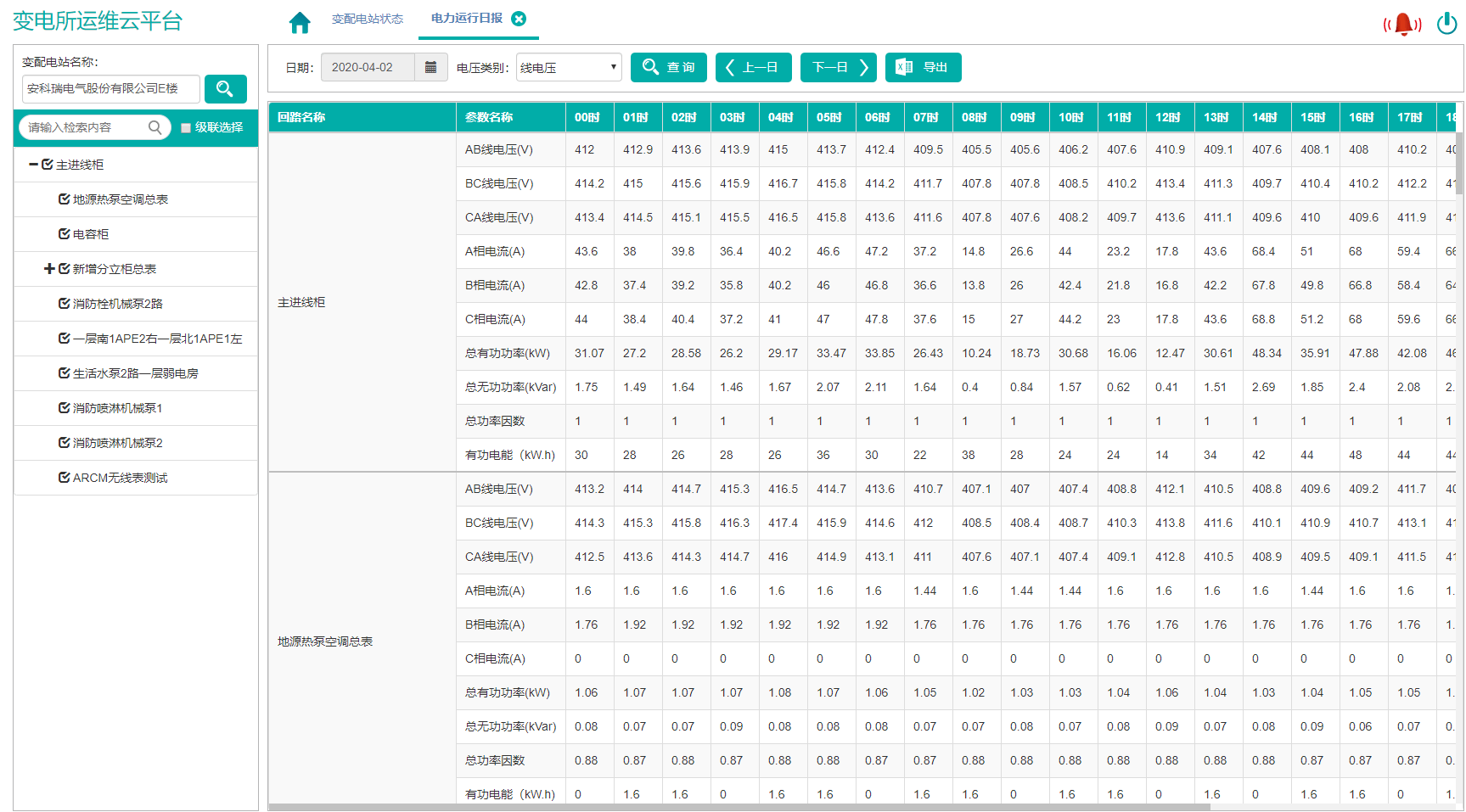
Task: Click the date field 2020-04-02
Action: pos(368,67)
